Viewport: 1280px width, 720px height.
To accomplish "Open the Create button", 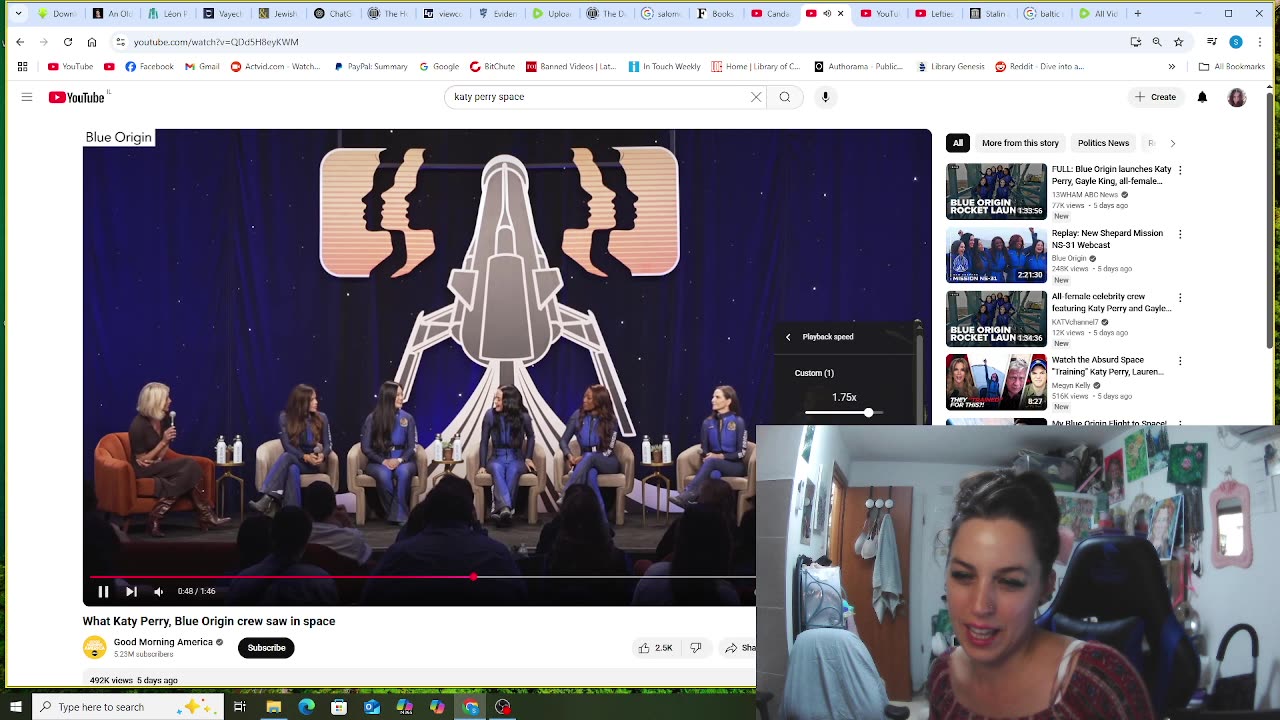I will click(x=1155, y=97).
